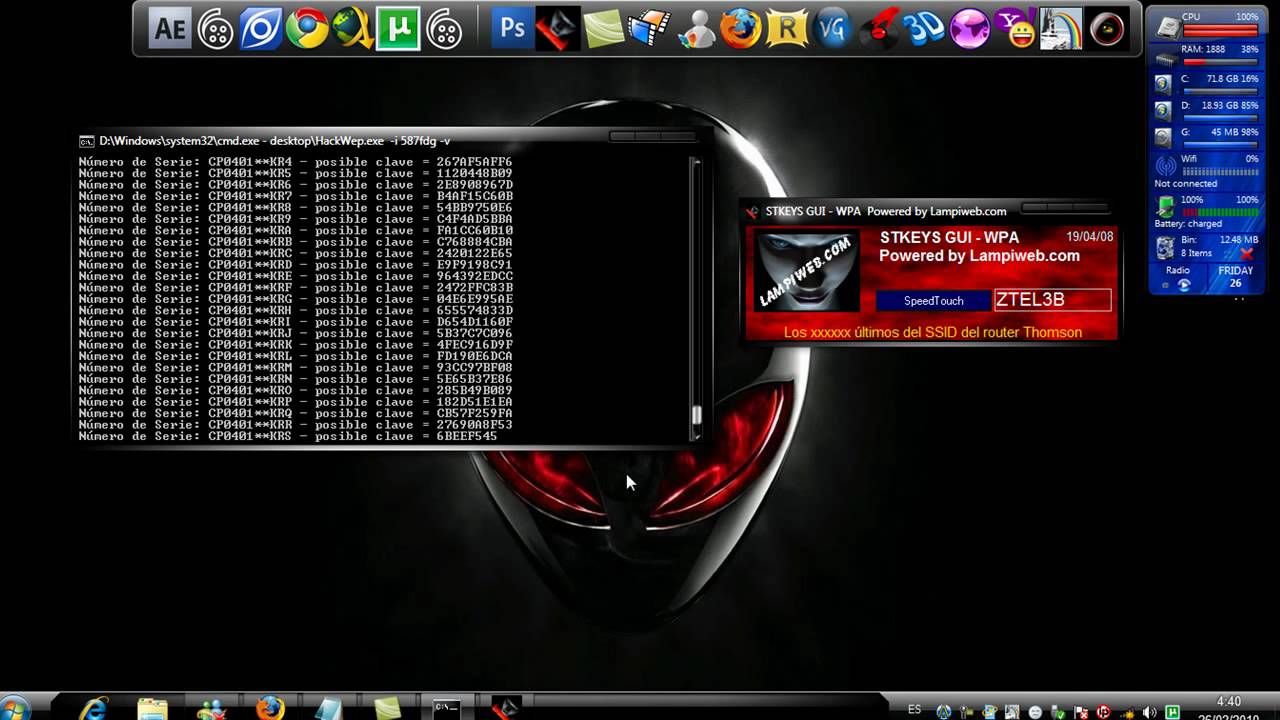
Task: Click the ZTEL3B SSID input field
Action: coord(1052,300)
